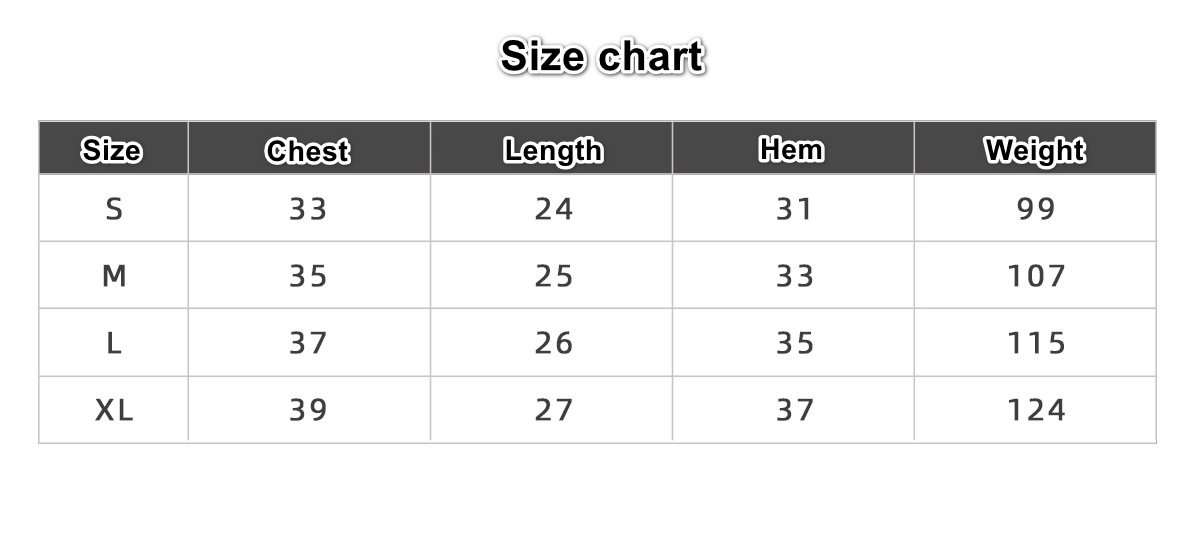Click the Hem column header

pyautogui.click(x=792, y=150)
